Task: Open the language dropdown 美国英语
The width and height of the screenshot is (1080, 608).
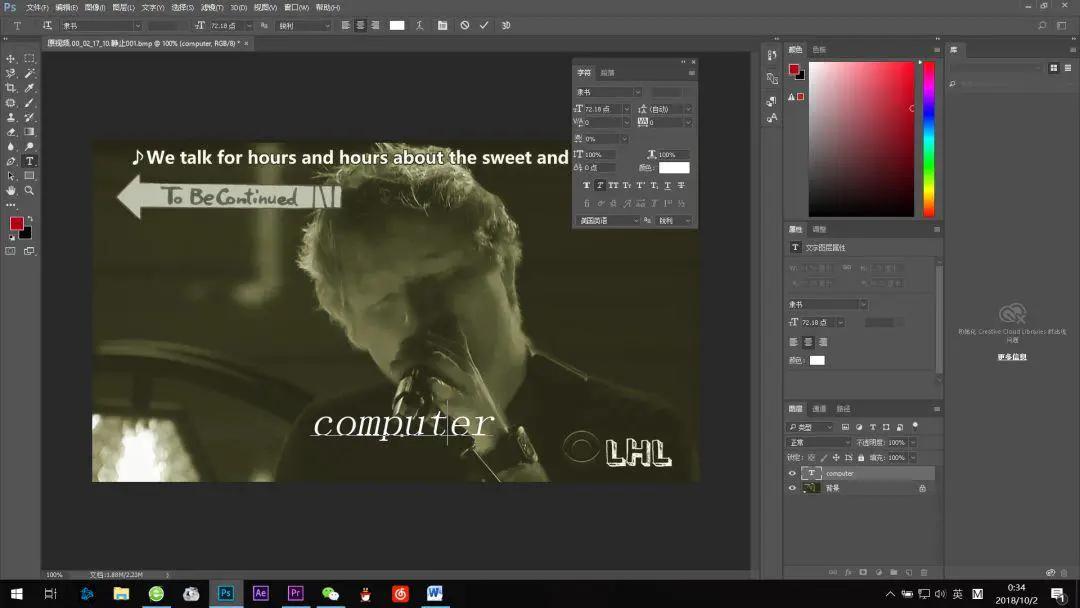Action: (608, 220)
